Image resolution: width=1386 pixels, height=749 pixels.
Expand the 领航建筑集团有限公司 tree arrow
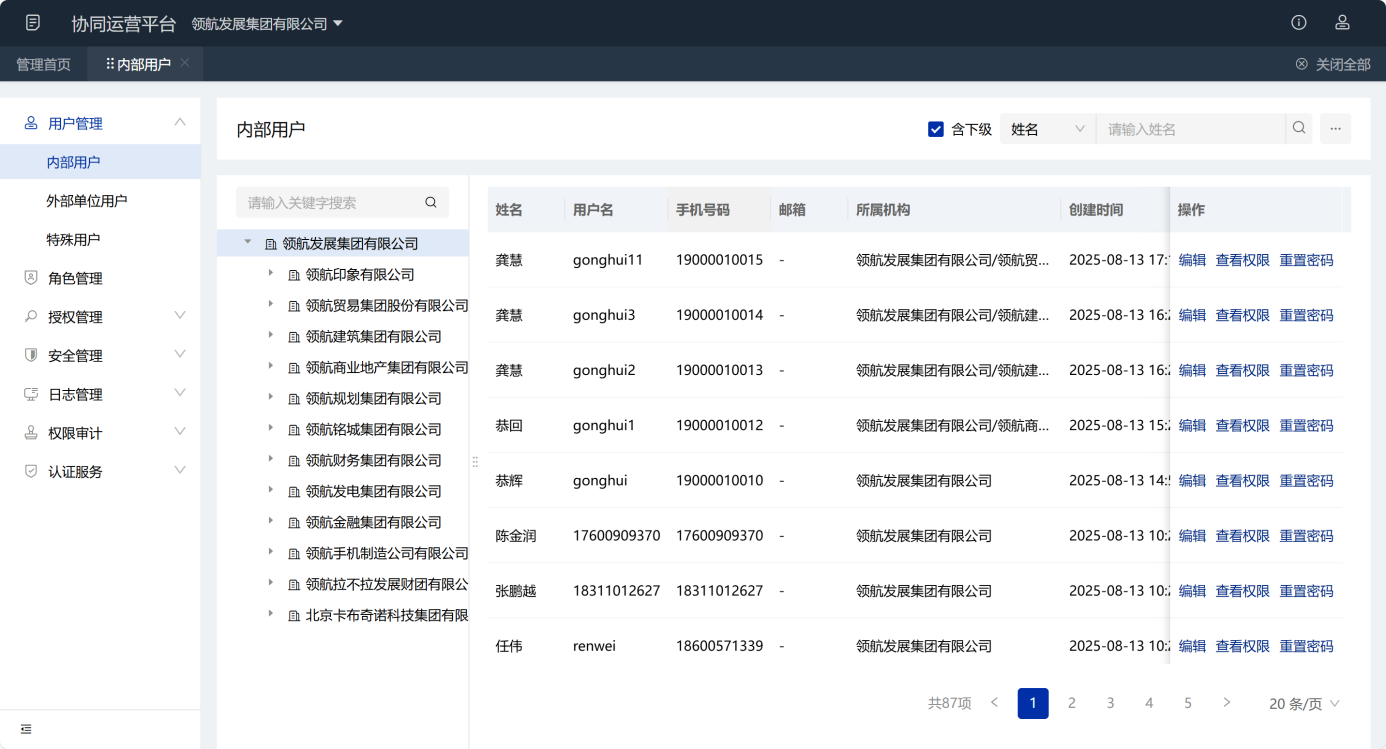click(271, 335)
